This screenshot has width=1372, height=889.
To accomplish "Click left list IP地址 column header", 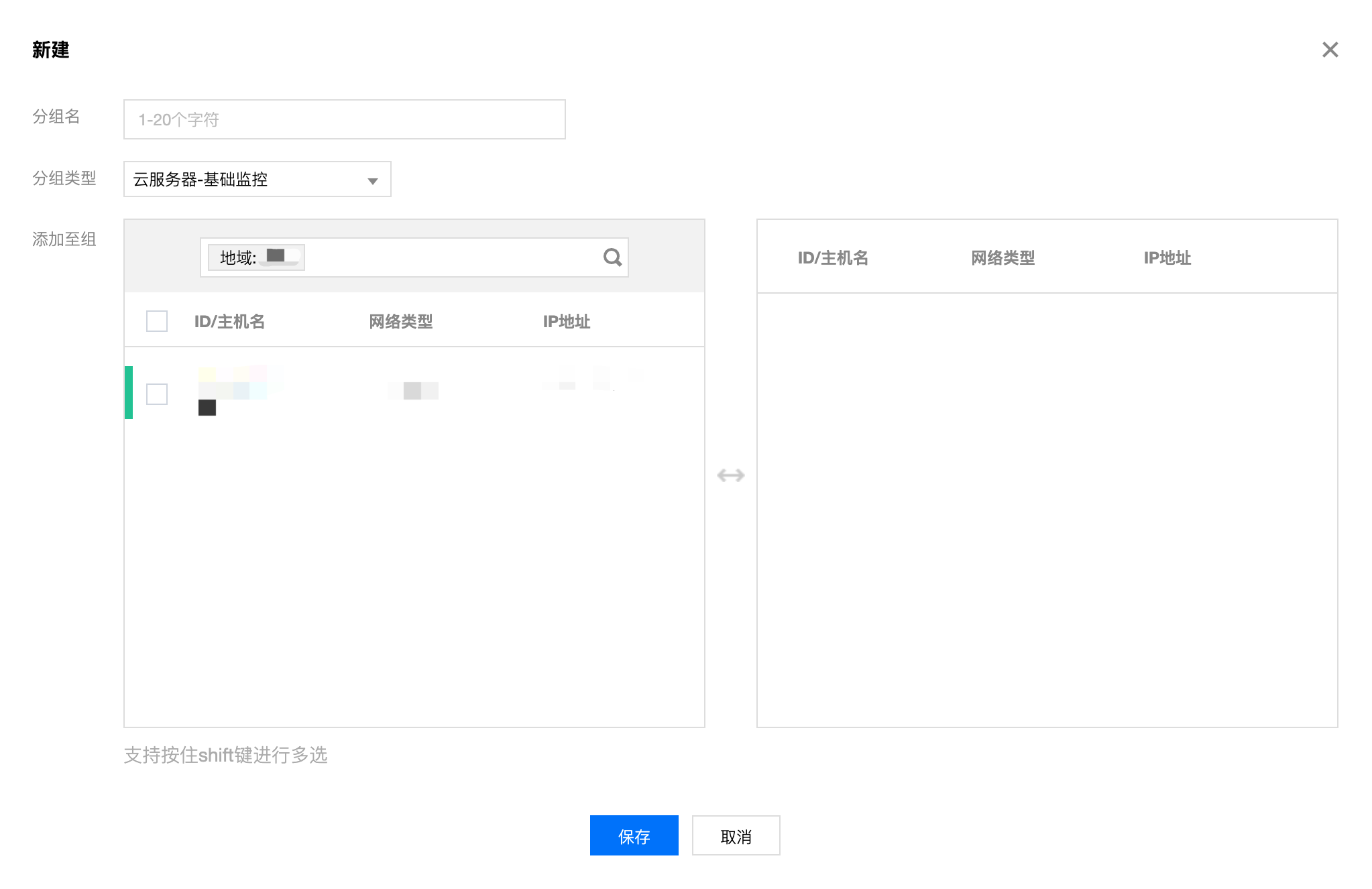I will tap(566, 322).
